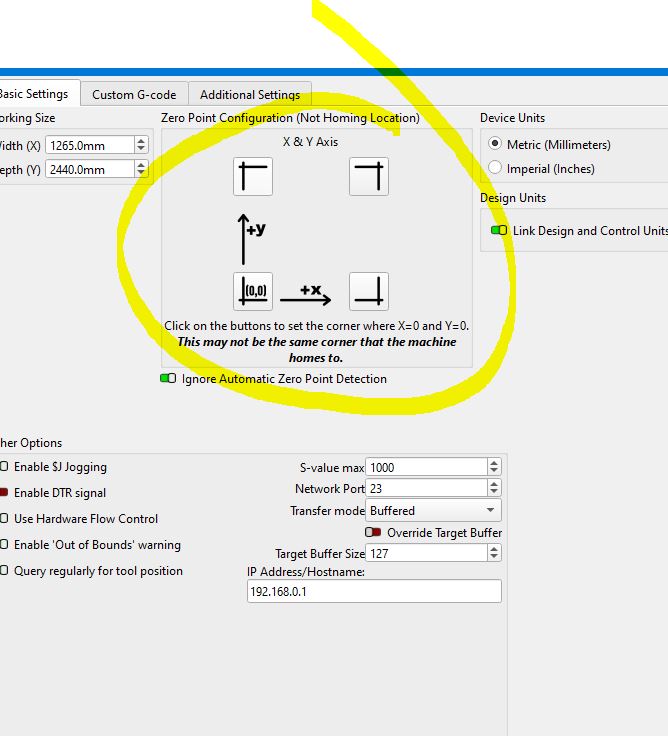Switch to the Custom G-code tab
Screen dimensions: 668x736
tap(134, 94)
